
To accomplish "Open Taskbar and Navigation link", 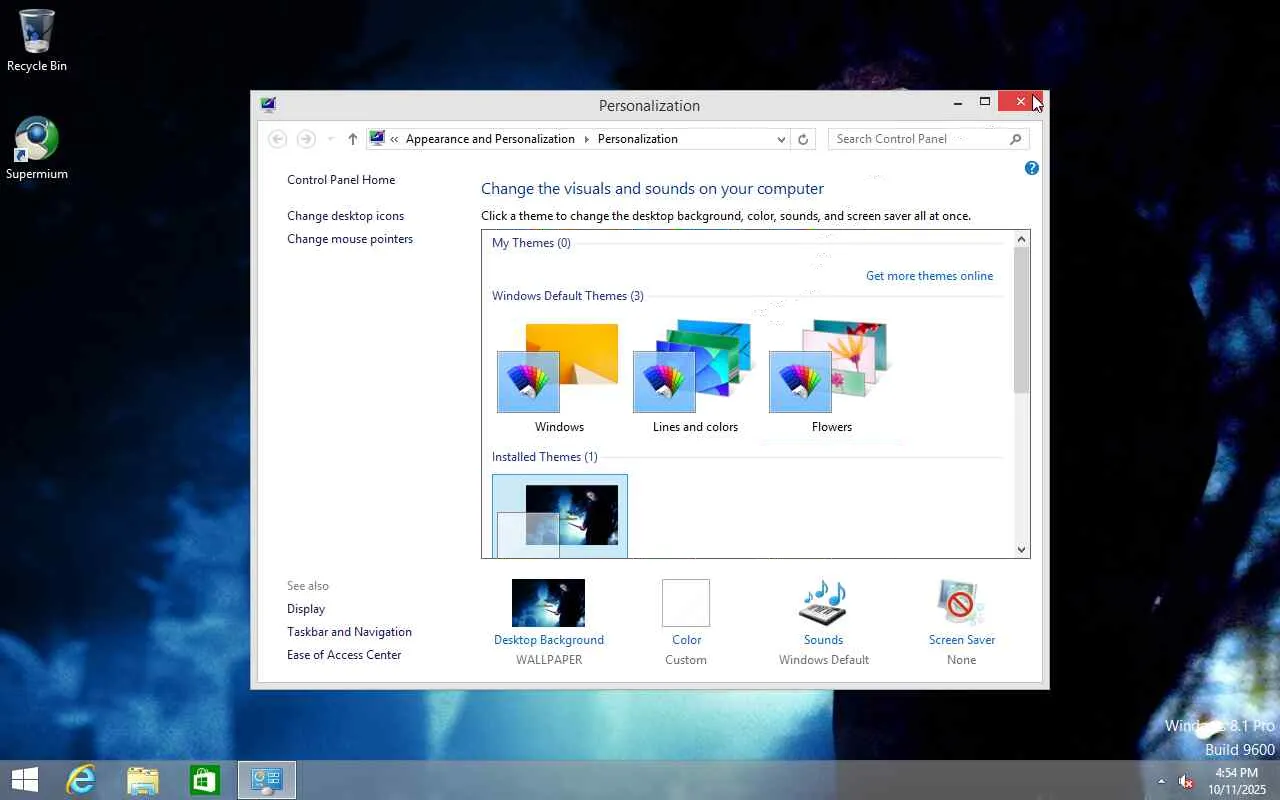I will pos(349,632).
